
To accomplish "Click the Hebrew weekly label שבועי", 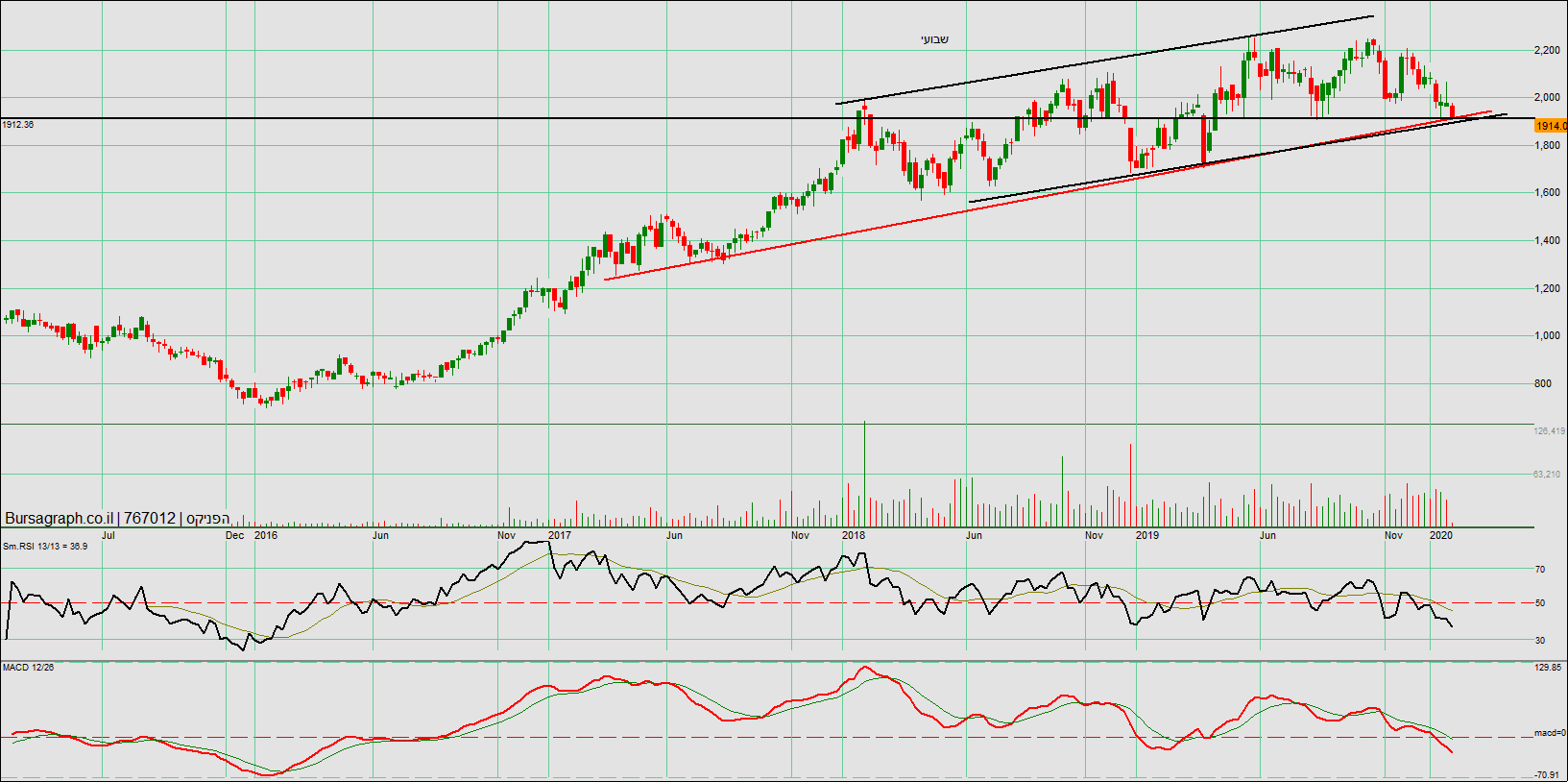I will pyautogui.click(x=934, y=39).
